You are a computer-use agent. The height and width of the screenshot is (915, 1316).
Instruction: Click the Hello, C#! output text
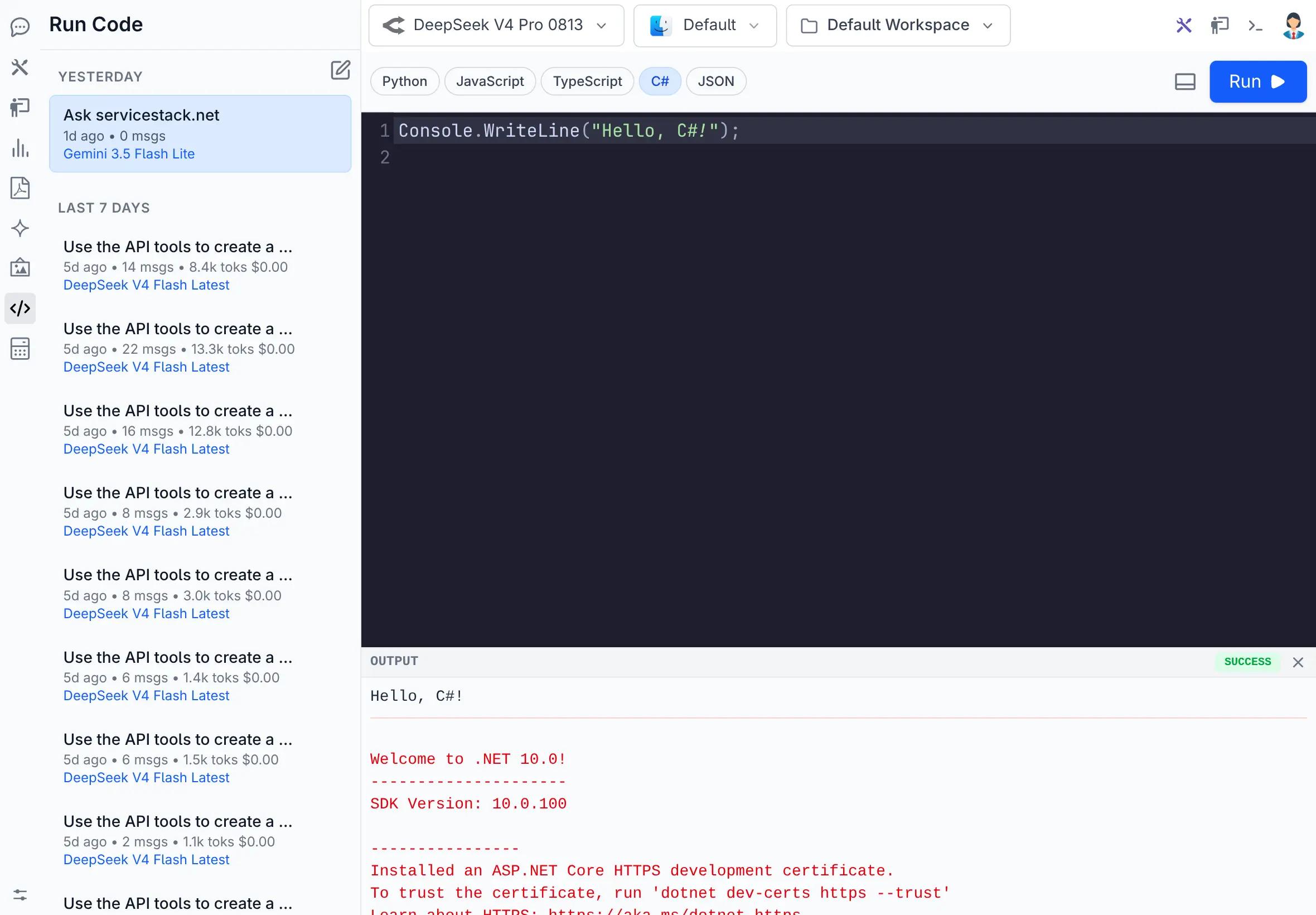417,696
